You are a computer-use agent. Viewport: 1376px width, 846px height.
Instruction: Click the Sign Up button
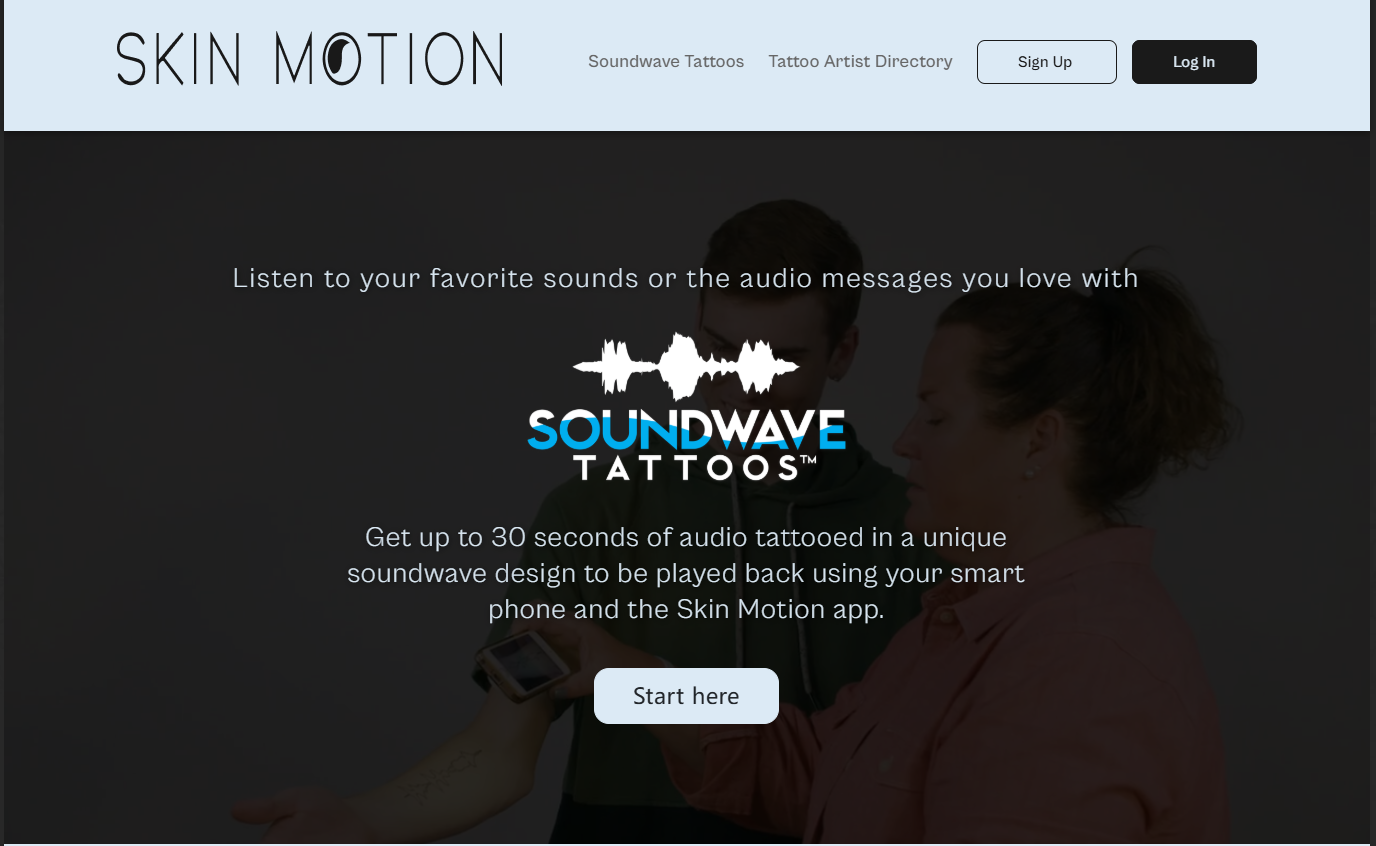(x=1046, y=62)
